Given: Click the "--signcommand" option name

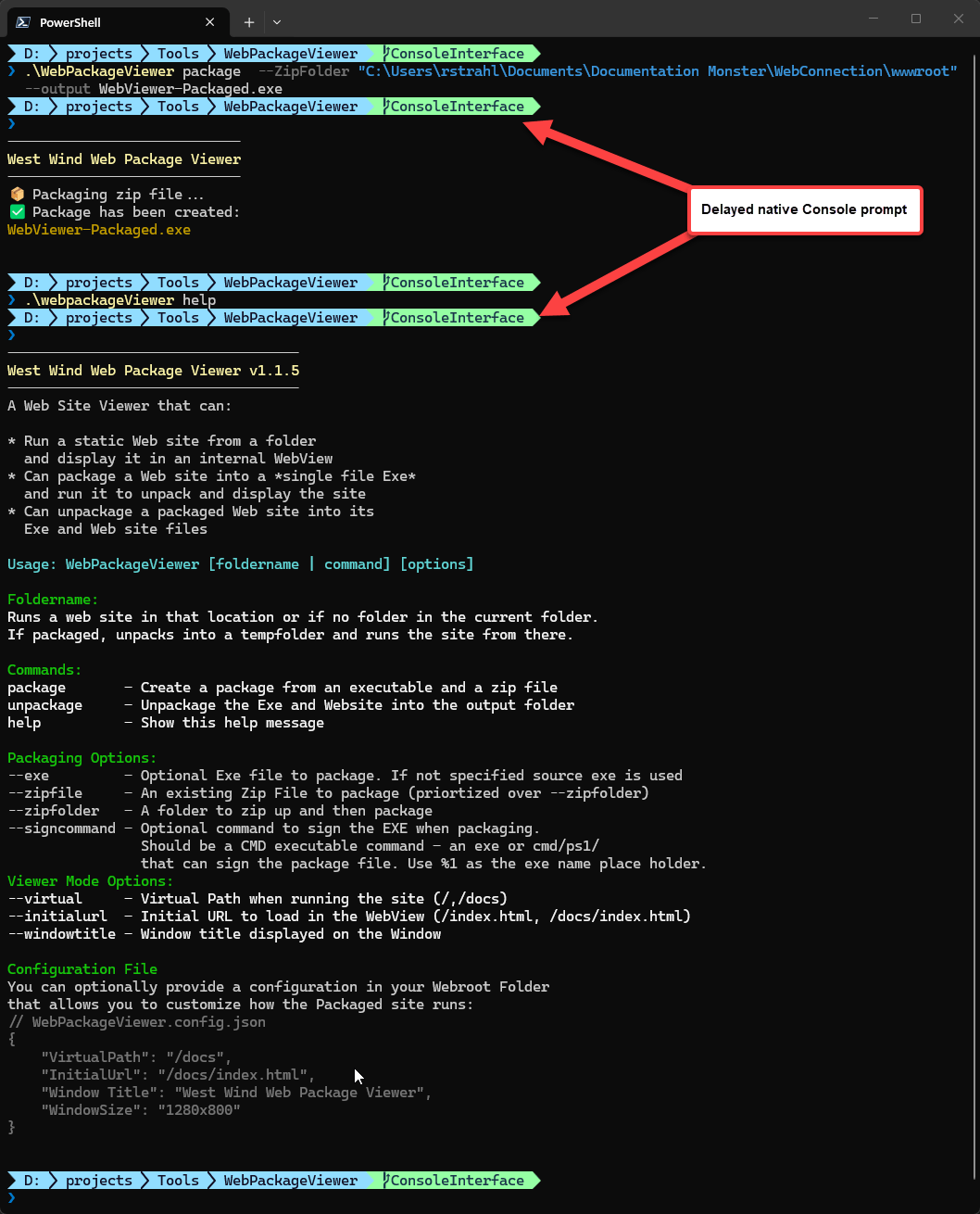Looking at the screenshot, I should point(61,828).
